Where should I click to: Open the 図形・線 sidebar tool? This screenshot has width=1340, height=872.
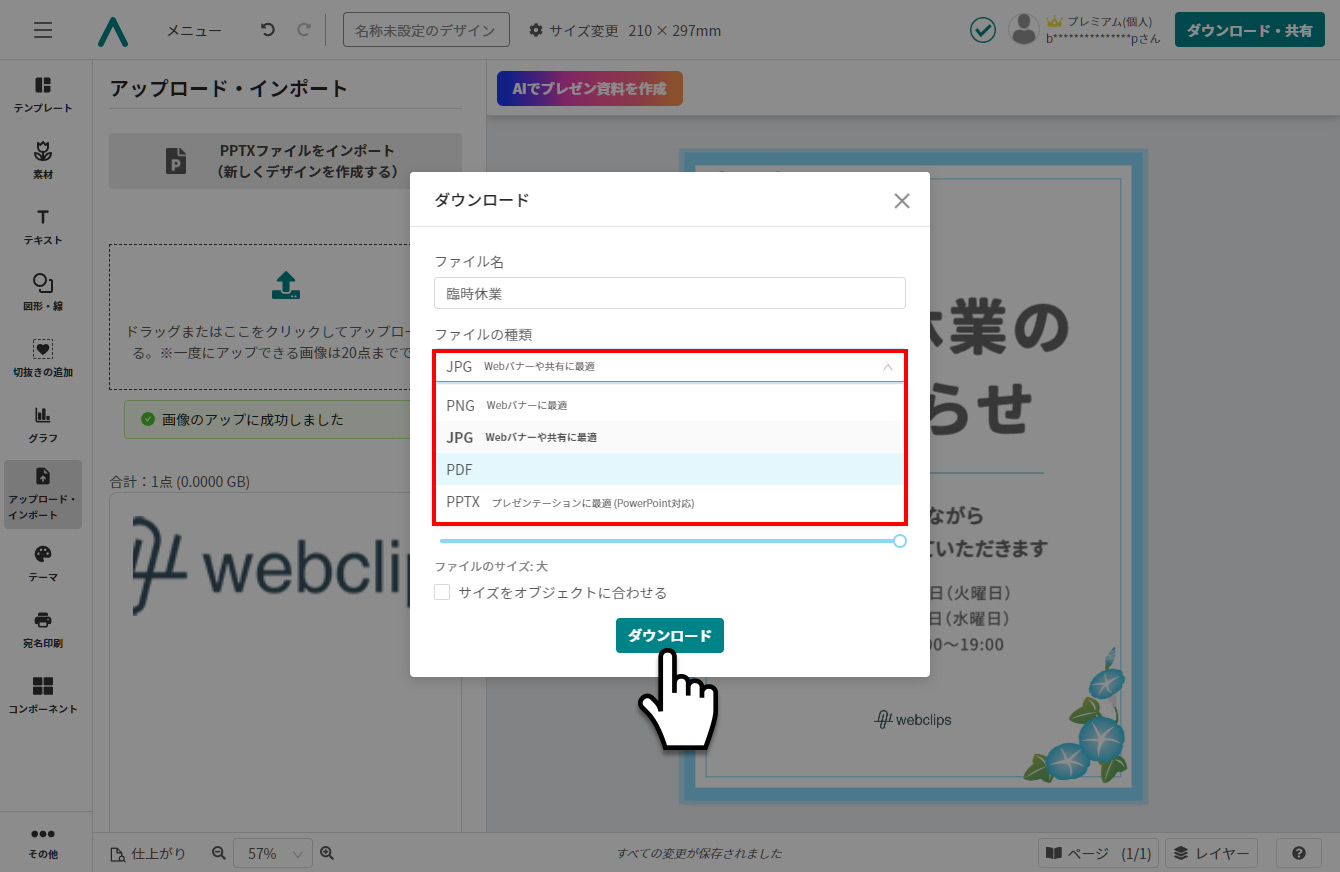click(43, 292)
